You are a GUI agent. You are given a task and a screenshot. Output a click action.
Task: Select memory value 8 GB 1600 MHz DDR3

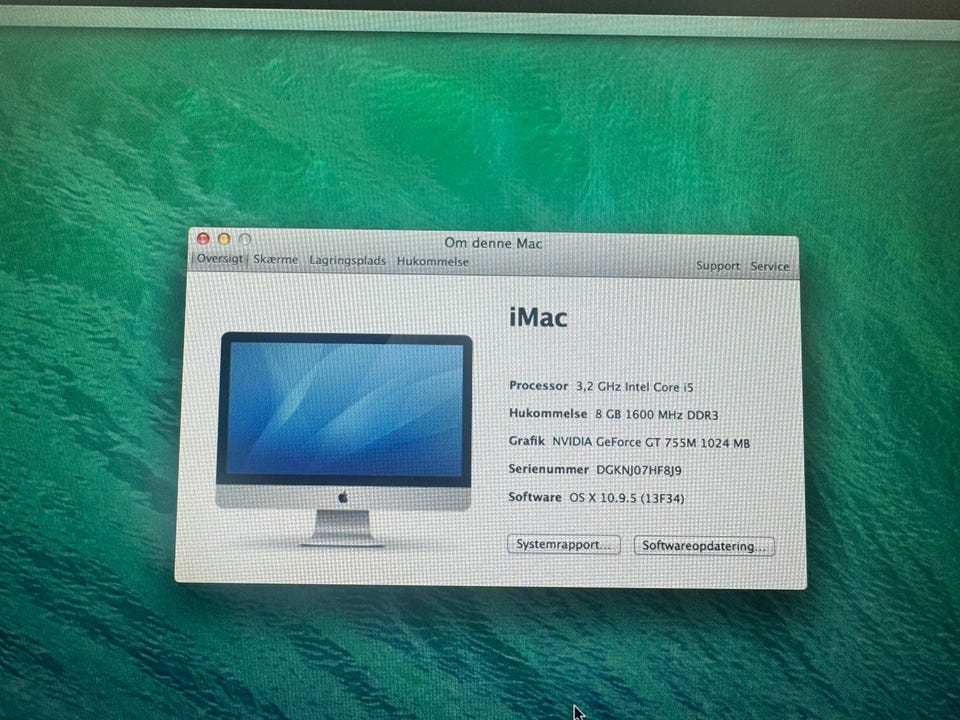(x=656, y=414)
